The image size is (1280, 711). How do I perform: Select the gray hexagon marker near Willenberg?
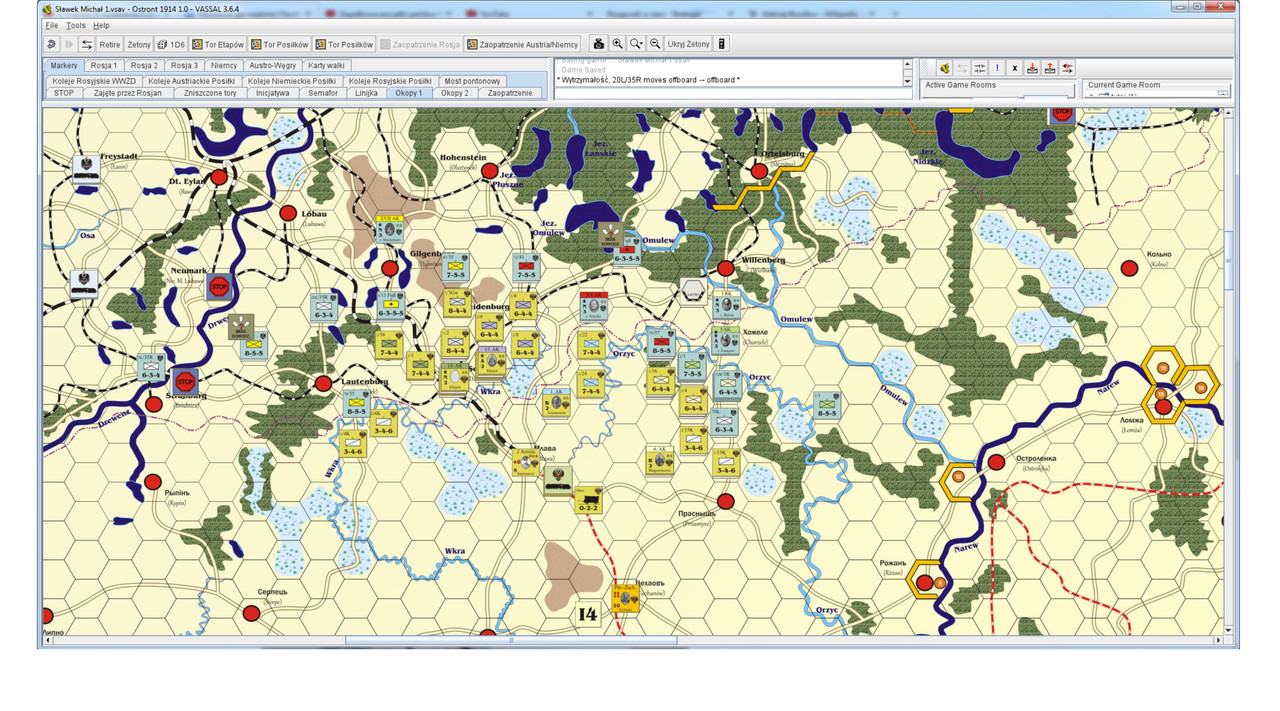point(692,291)
